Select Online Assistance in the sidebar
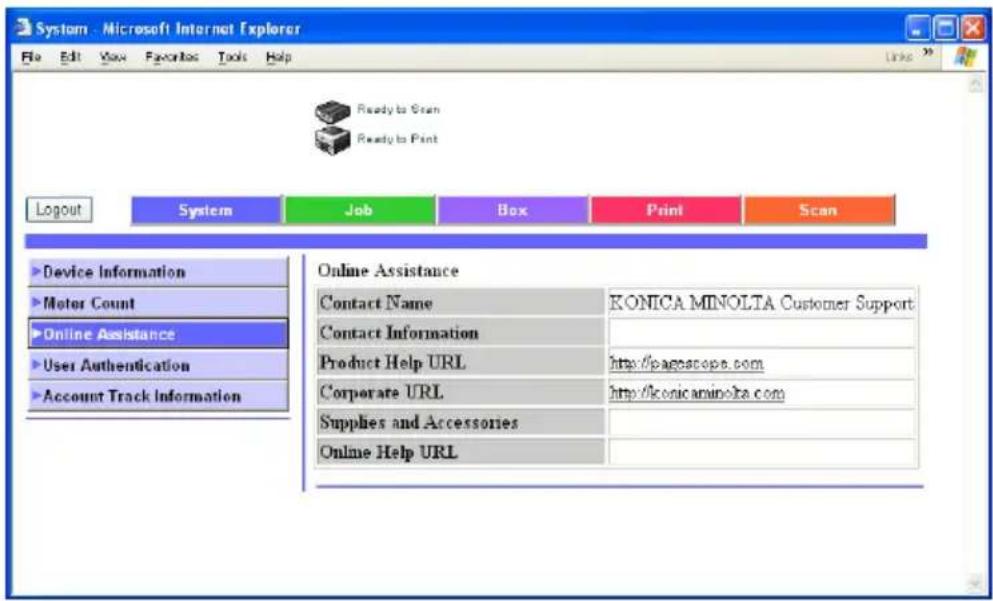993x601 pixels. coord(158,334)
